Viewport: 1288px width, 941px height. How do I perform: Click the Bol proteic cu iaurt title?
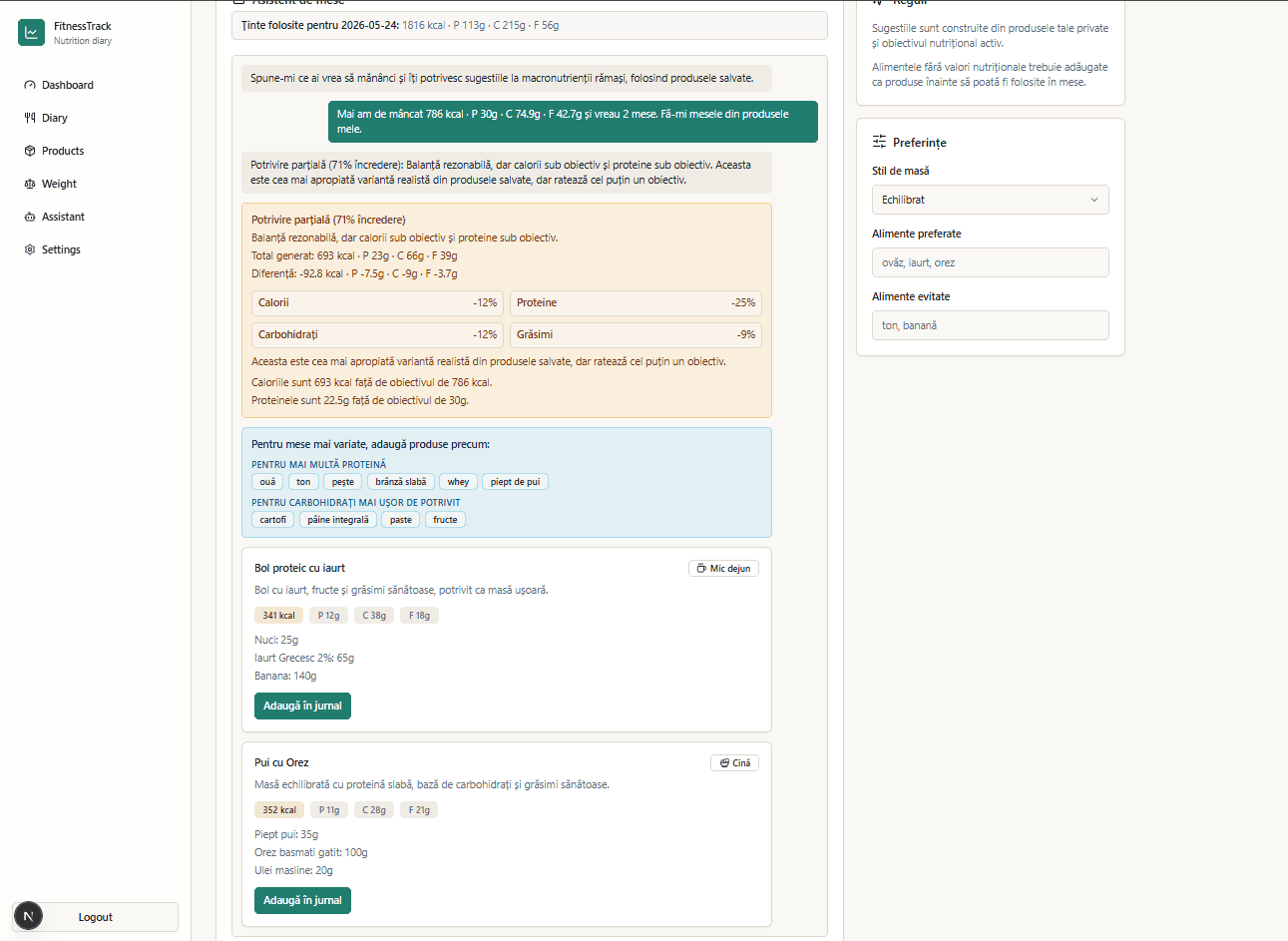299,568
